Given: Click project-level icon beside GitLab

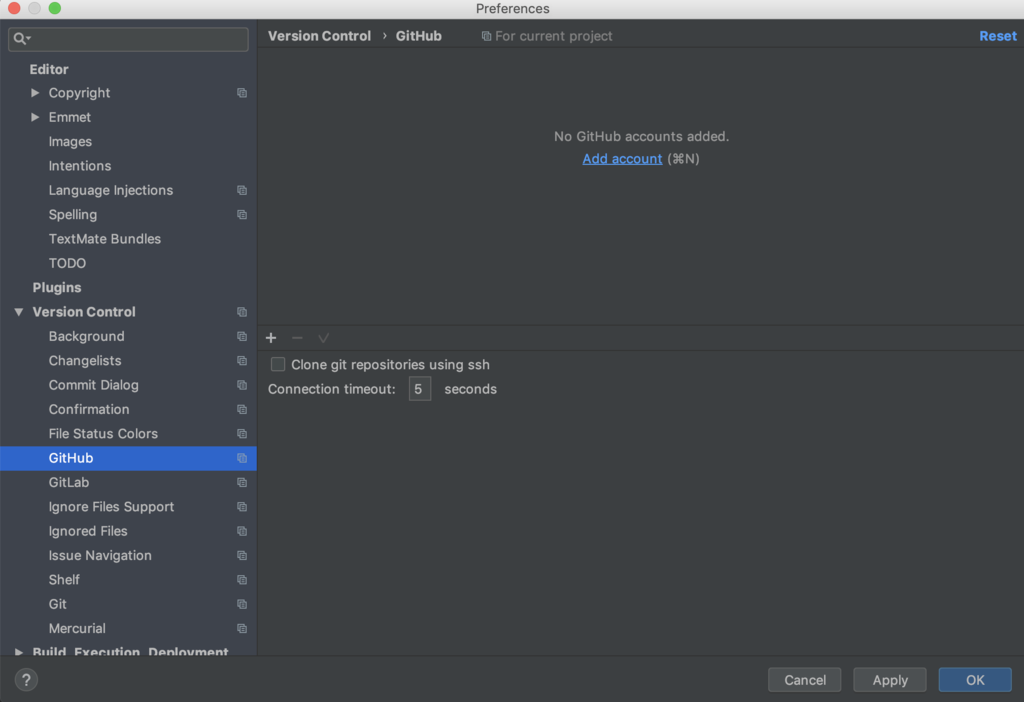Looking at the screenshot, I should pos(242,483).
